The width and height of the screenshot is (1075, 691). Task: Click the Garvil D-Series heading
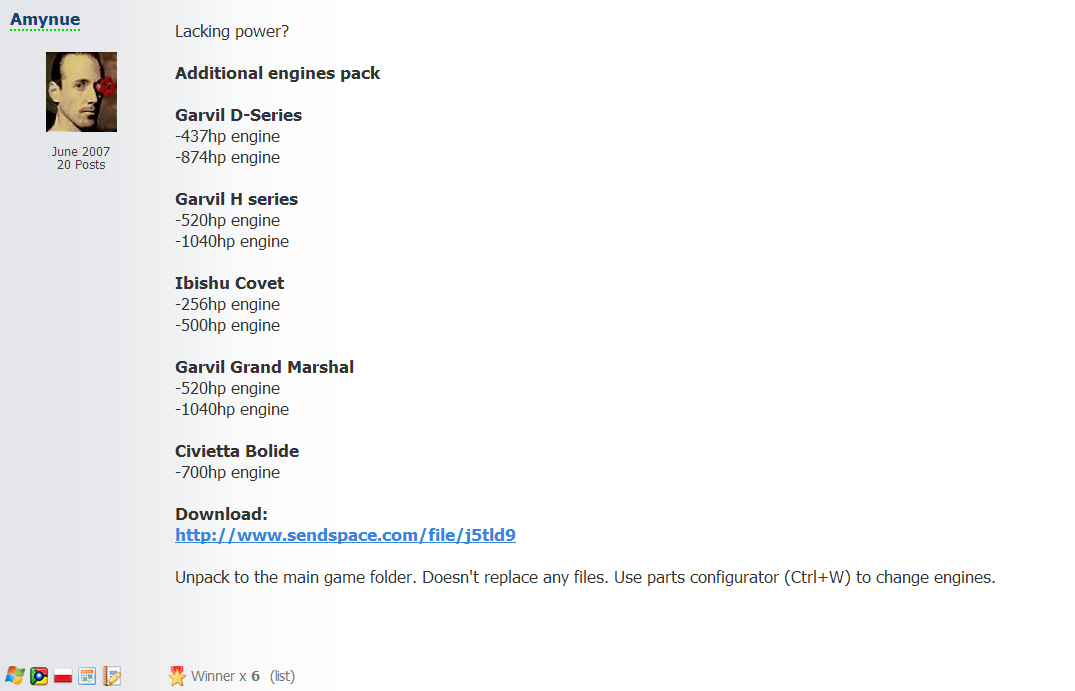pos(239,115)
